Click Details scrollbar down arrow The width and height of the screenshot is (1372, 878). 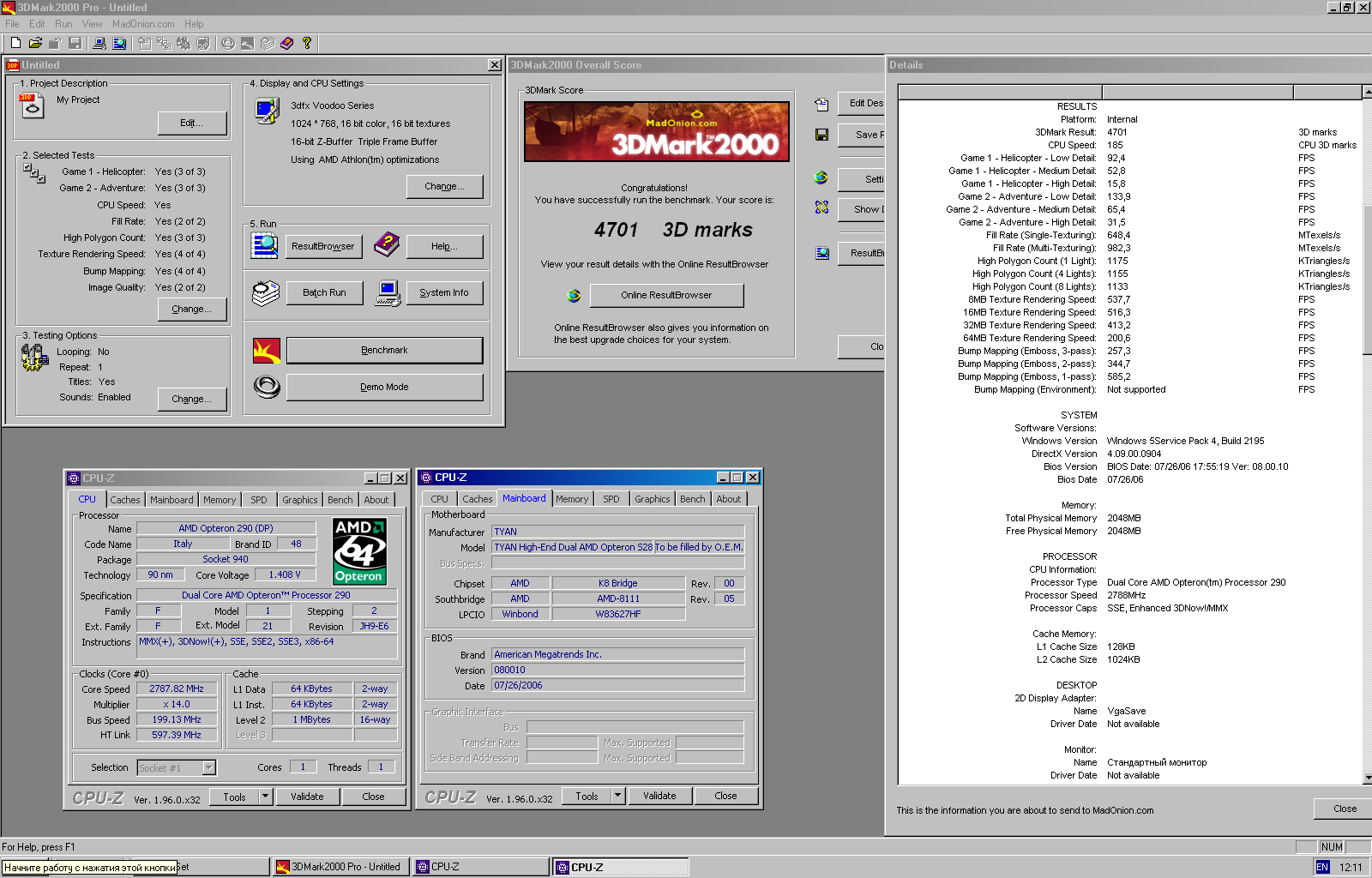tap(1367, 778)
